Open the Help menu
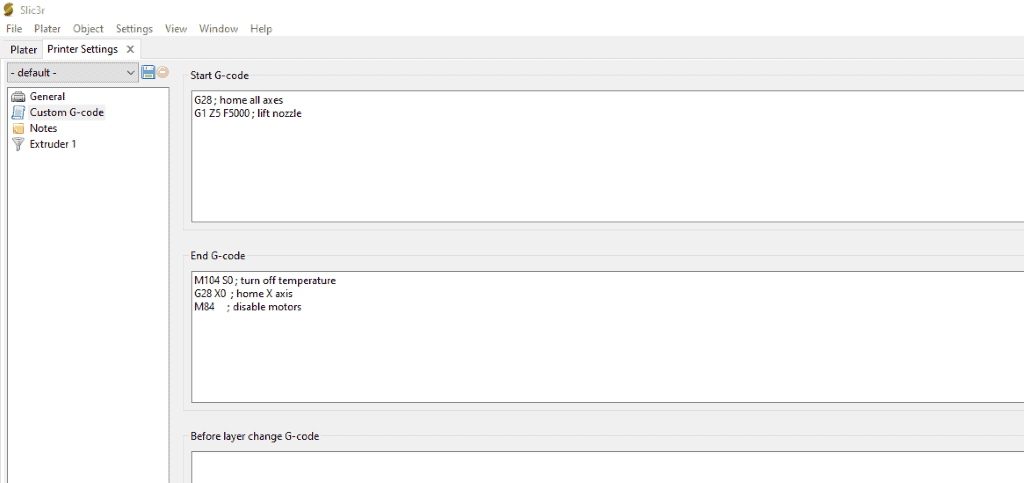Image resolution: width=1024 pixels, height=483 pixels. click(261, 29)
